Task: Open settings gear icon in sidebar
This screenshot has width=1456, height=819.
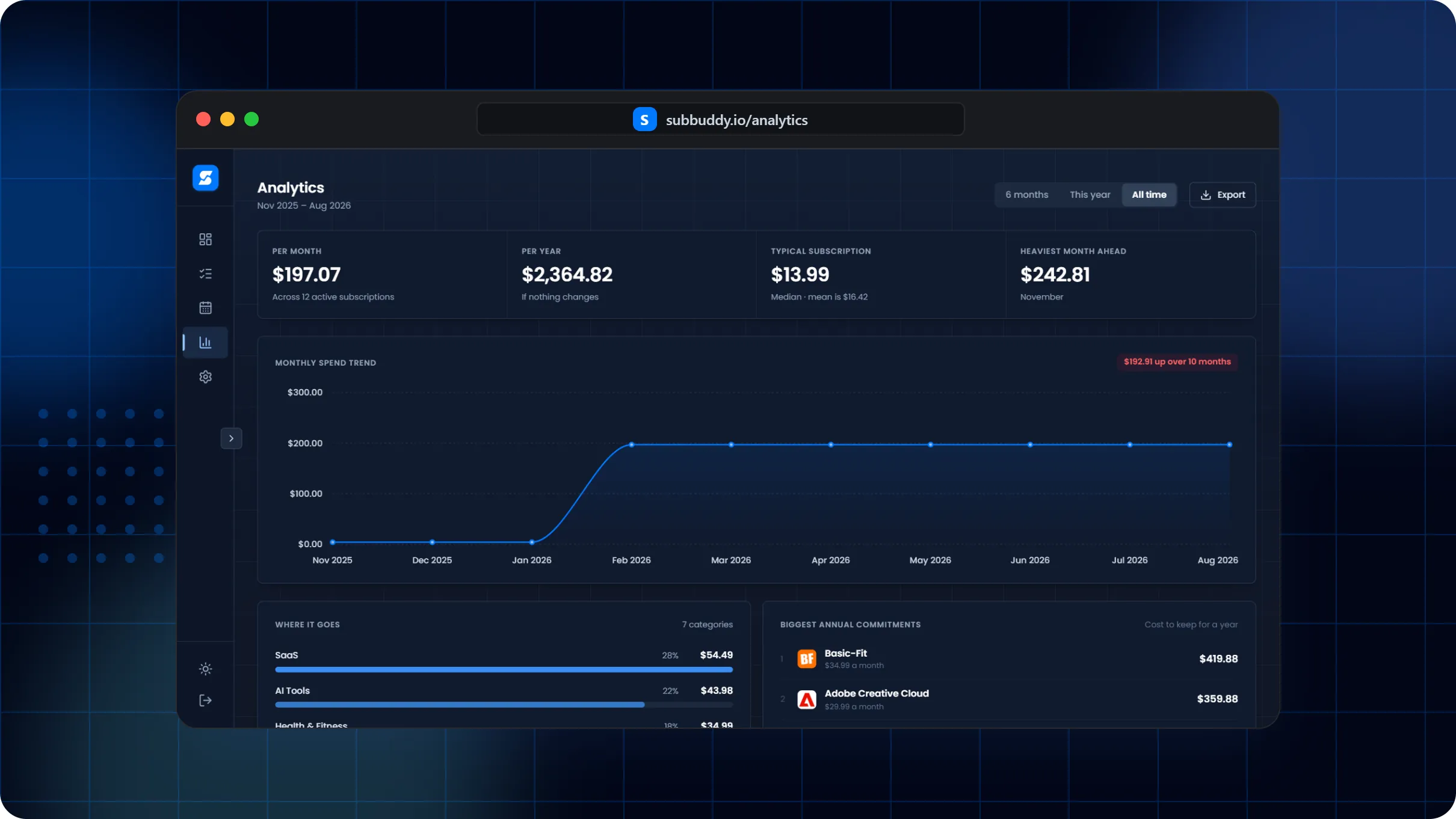Action: (205, 376)
